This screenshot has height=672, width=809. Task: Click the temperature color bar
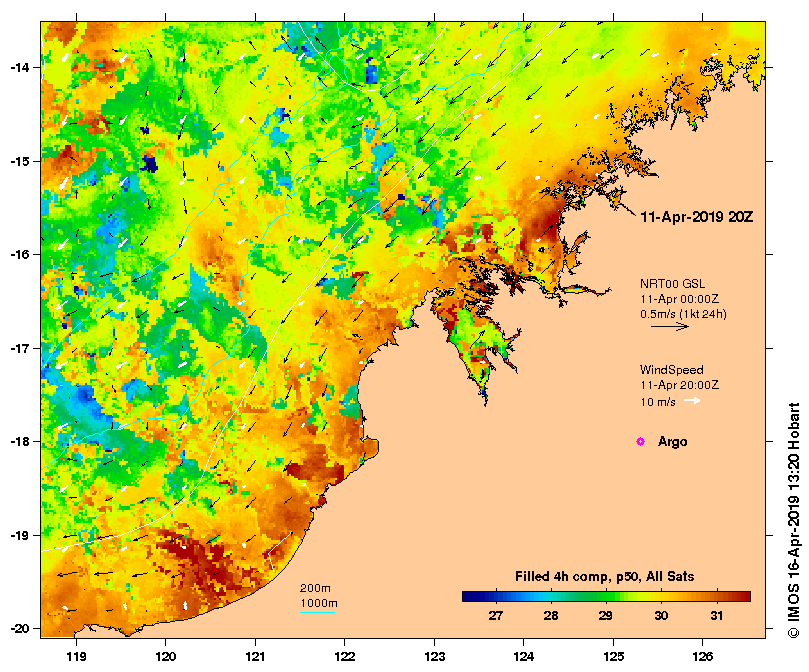pyautogui.click(x=606, y=597)
